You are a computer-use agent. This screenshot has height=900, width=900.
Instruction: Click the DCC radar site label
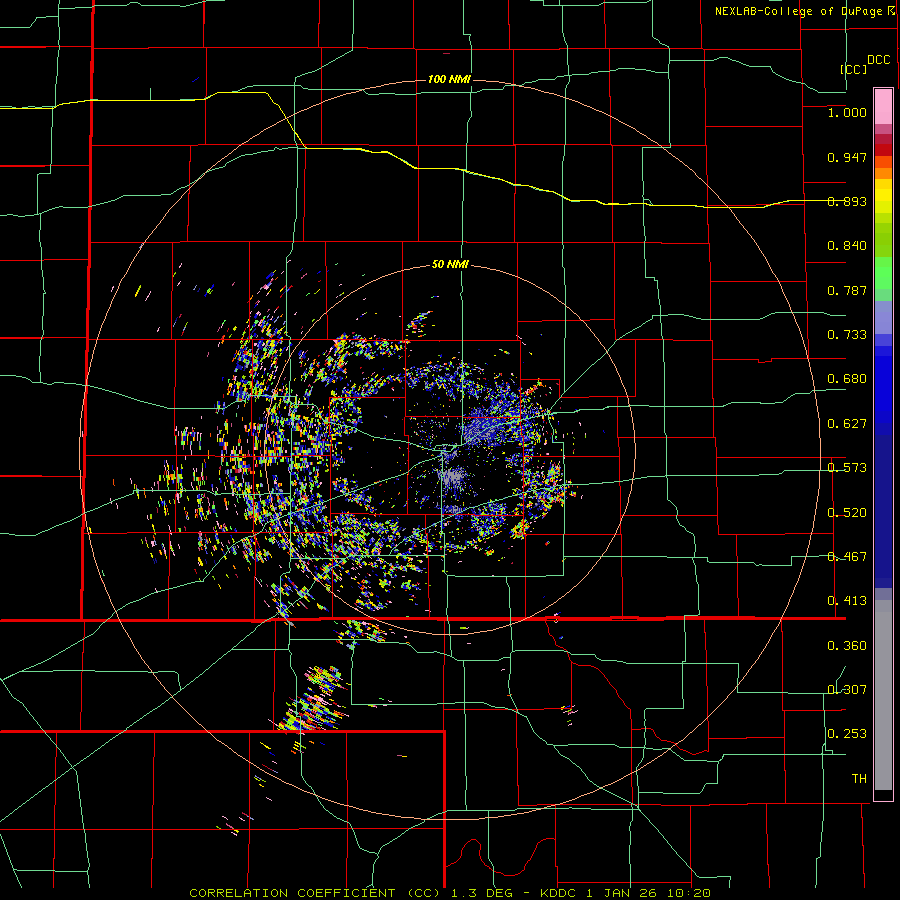[x=879, y=60]
